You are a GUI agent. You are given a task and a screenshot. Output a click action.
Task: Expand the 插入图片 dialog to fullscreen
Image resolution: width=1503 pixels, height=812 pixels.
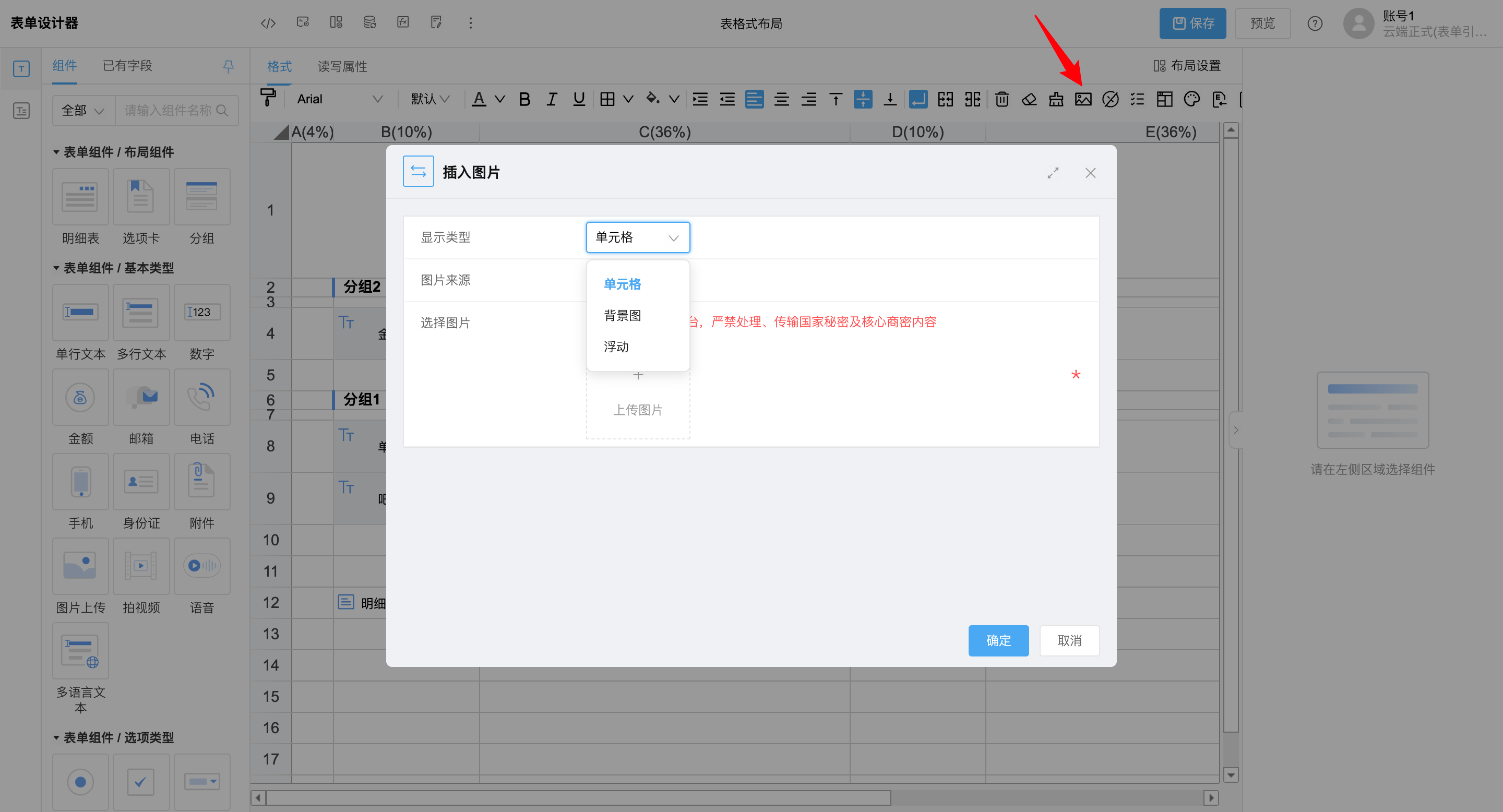tap(1053, 173)
